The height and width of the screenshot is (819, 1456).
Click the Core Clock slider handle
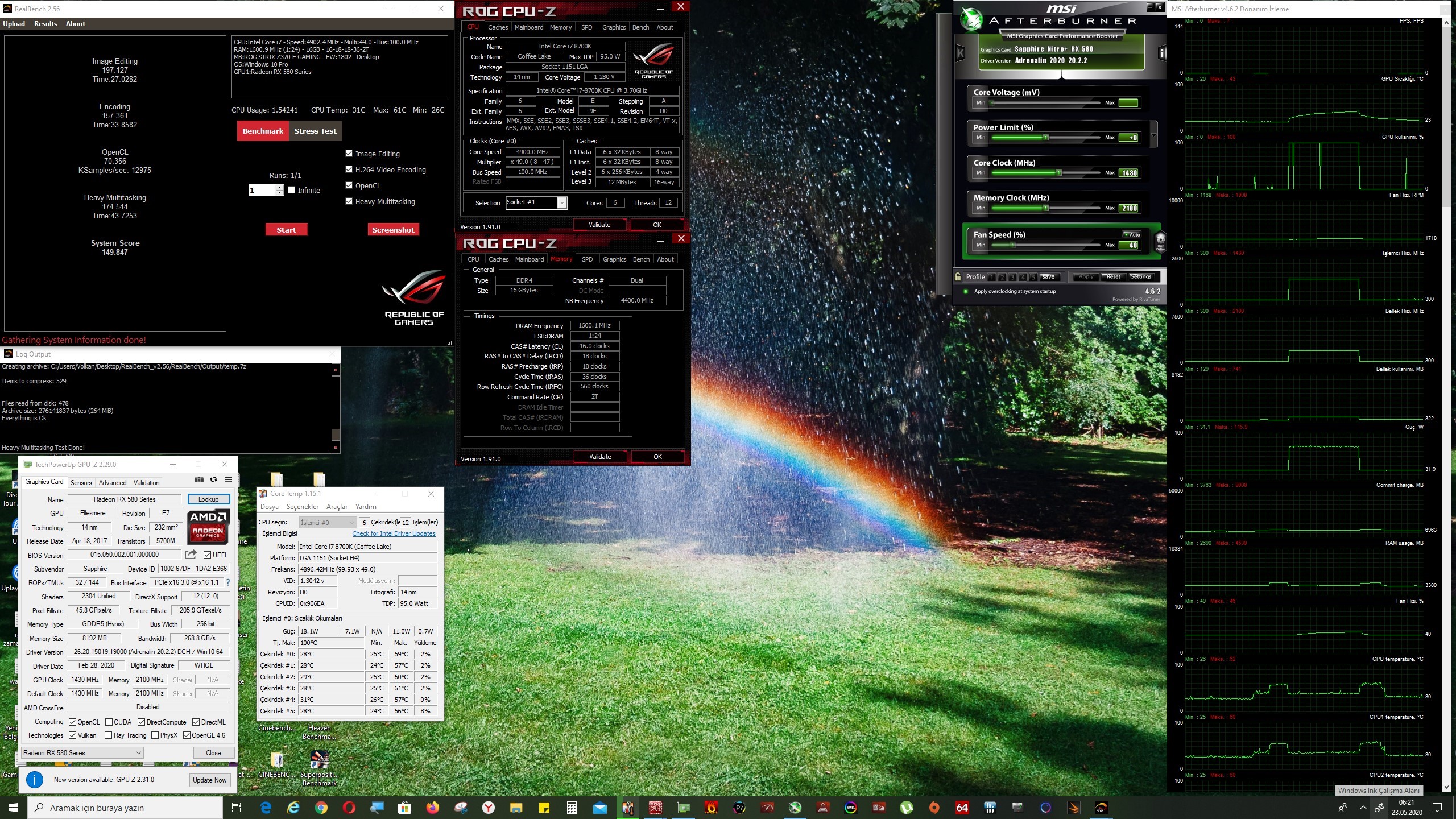coord(1058,173)
